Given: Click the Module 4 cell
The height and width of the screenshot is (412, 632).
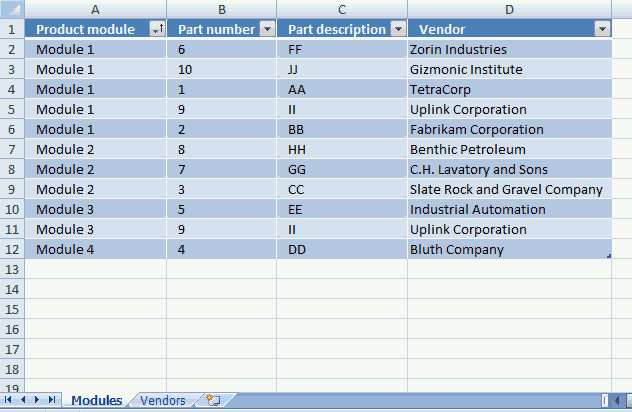Looking at the screenshot, I should 96,249.
